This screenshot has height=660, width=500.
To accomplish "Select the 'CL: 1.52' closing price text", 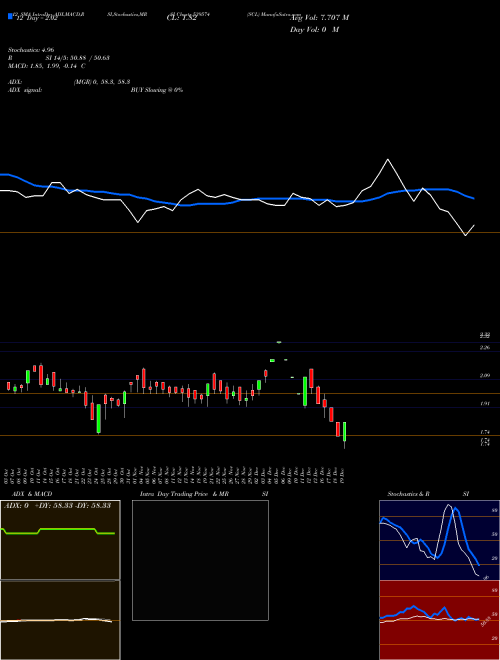I will pos(182,18).
